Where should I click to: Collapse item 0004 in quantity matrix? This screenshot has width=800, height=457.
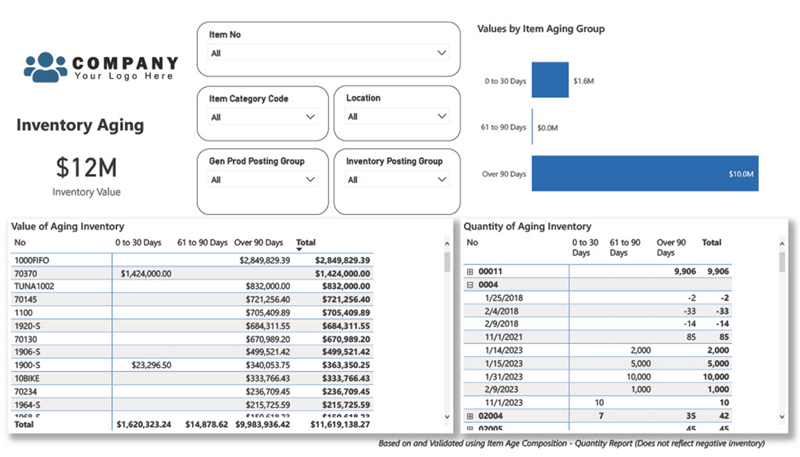pyautogui.click(x=470, y=284)
